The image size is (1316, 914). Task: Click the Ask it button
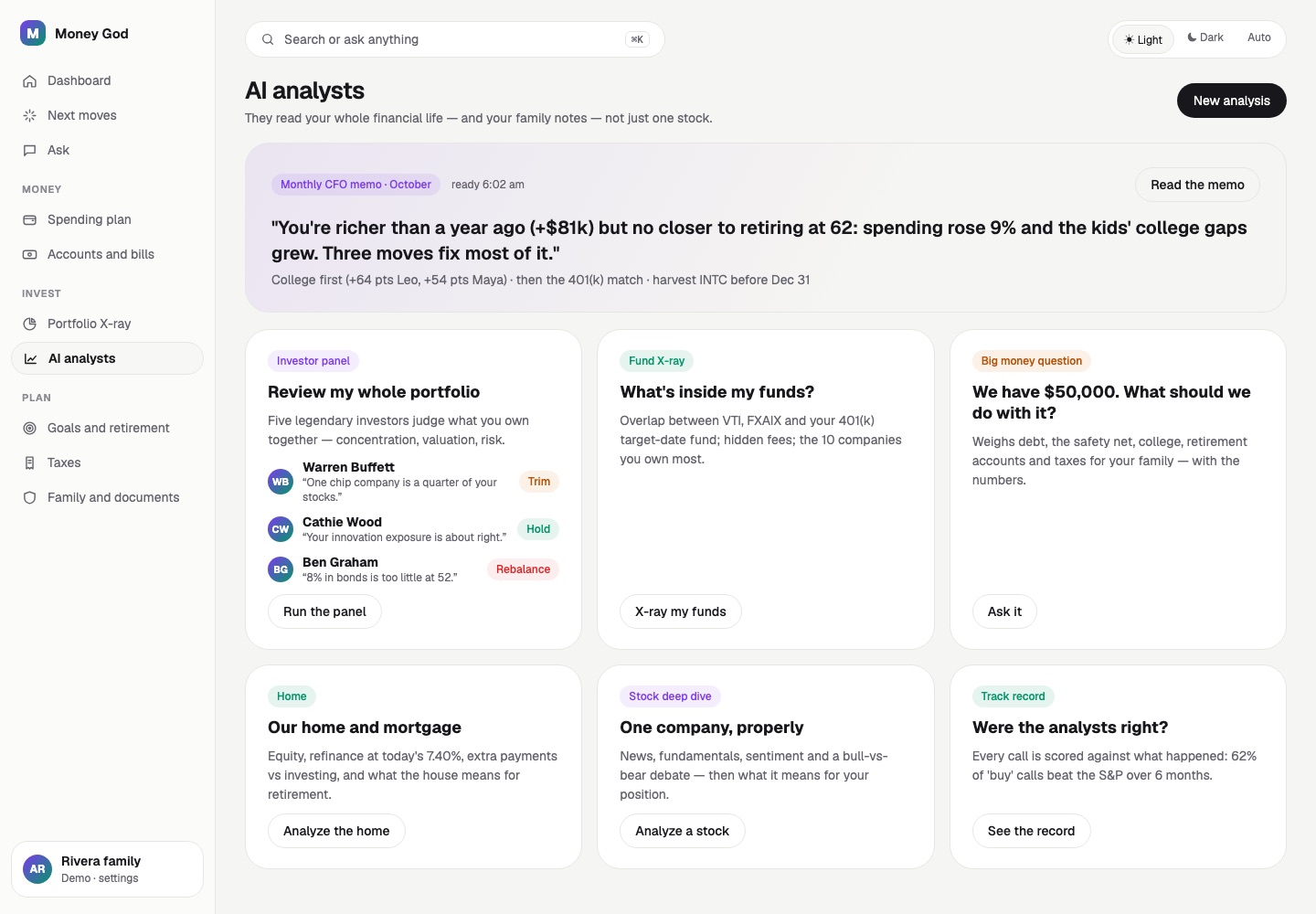point(1004,611)
